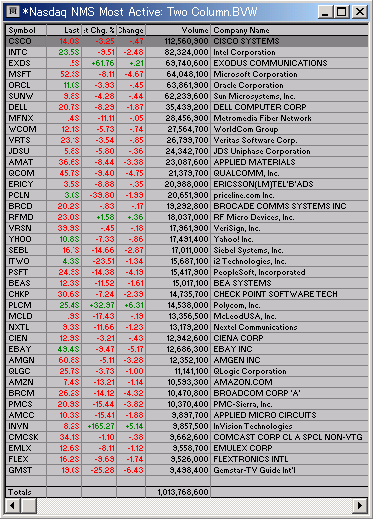
Task: Click the left scroll arrow
Action: (x=13, y=506)
